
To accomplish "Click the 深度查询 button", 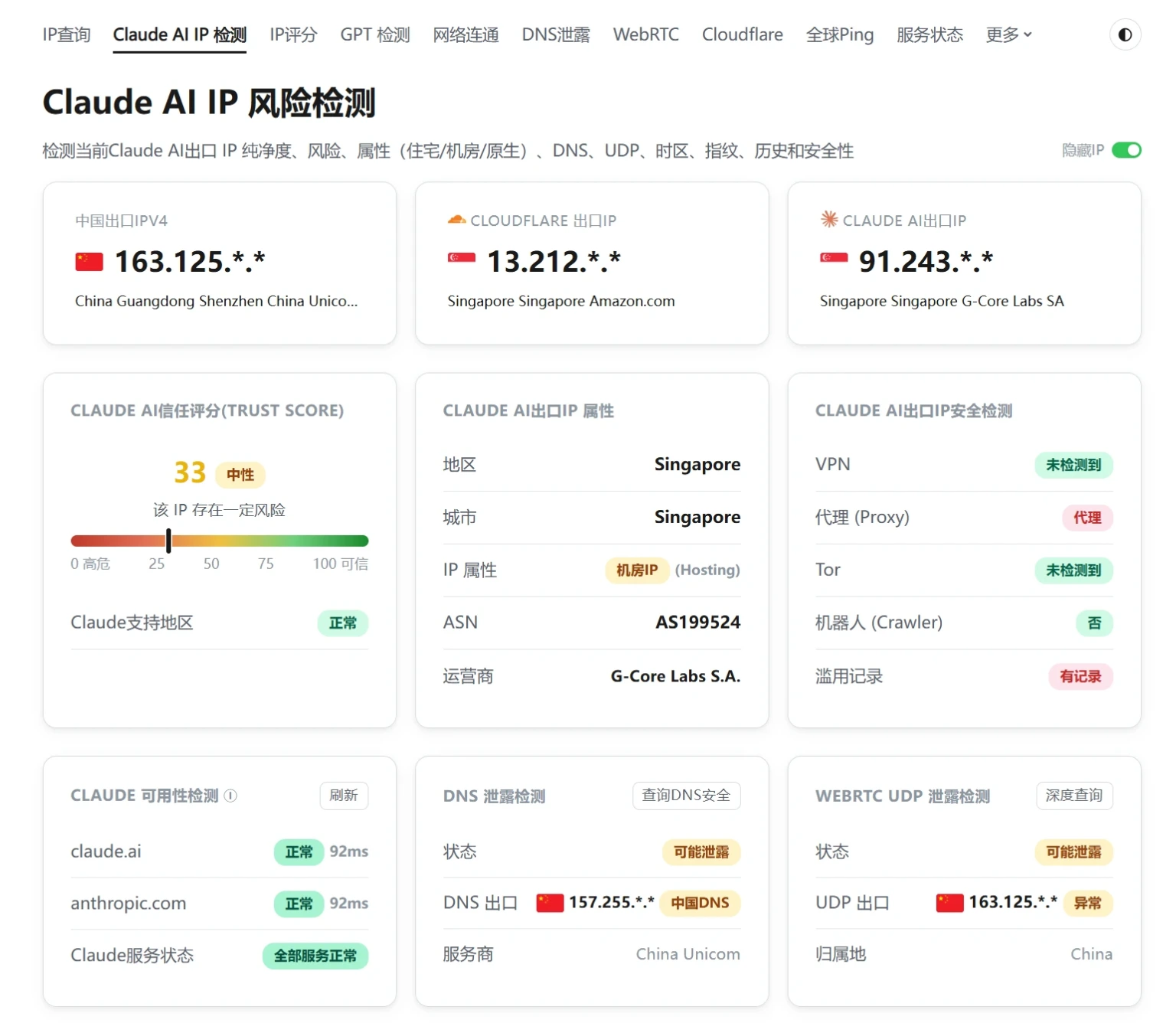I will click(x=1074, y=796).
